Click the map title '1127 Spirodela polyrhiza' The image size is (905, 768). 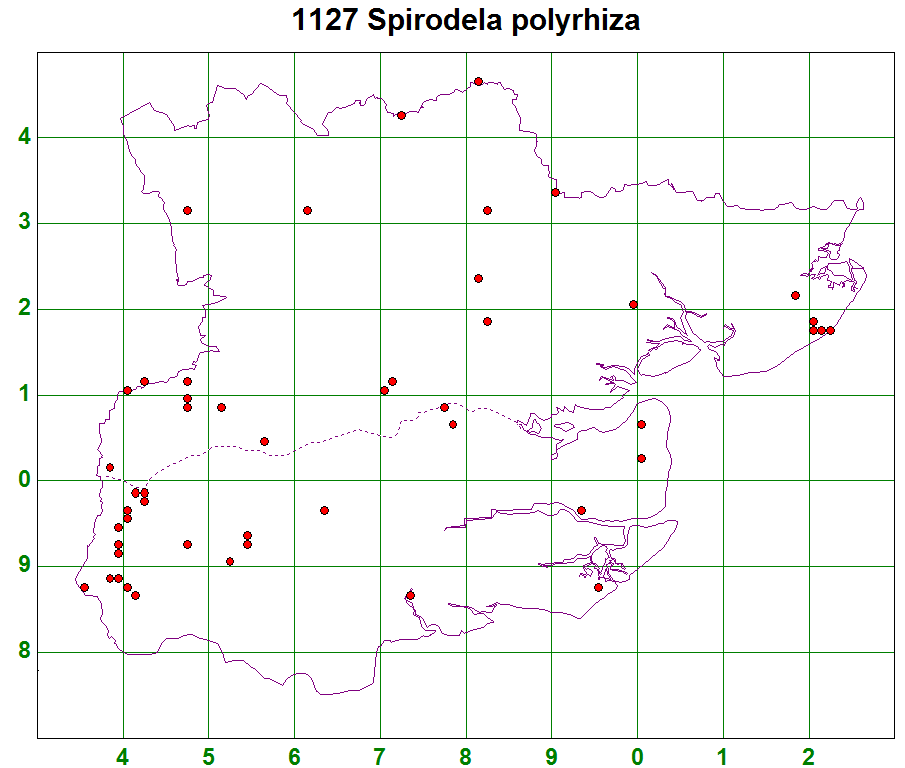click(x=466, y=21)
